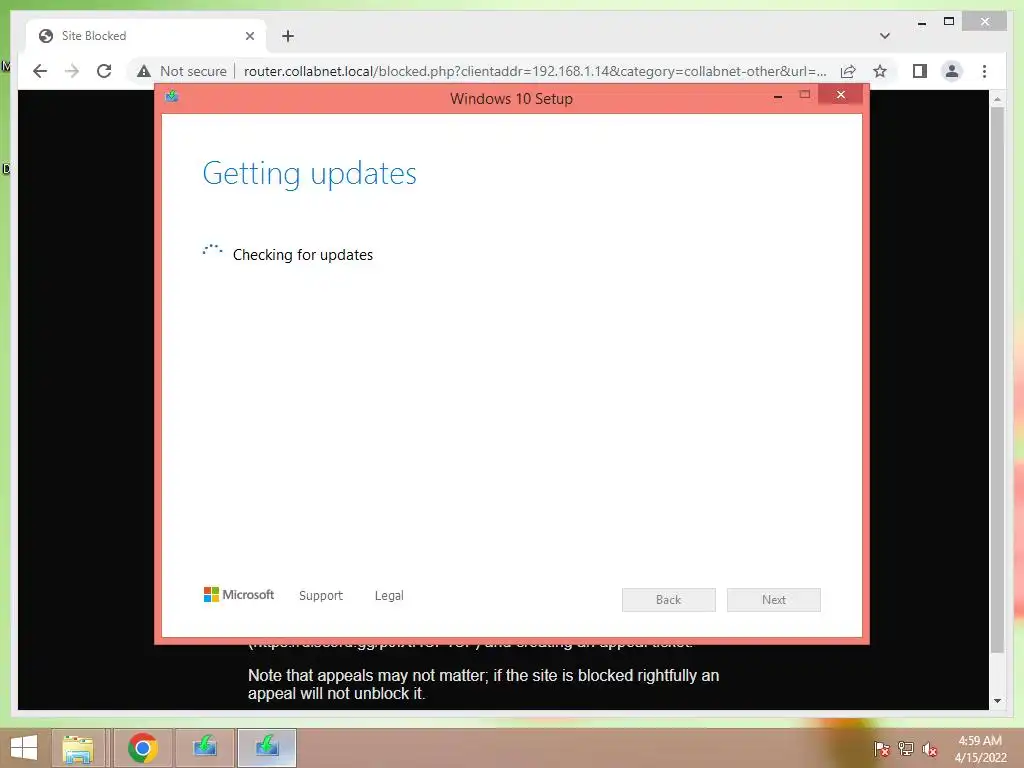This screenshot has height=768, width=1024.
Task: Open the Windows Start button
Action: tap(24, 748)
